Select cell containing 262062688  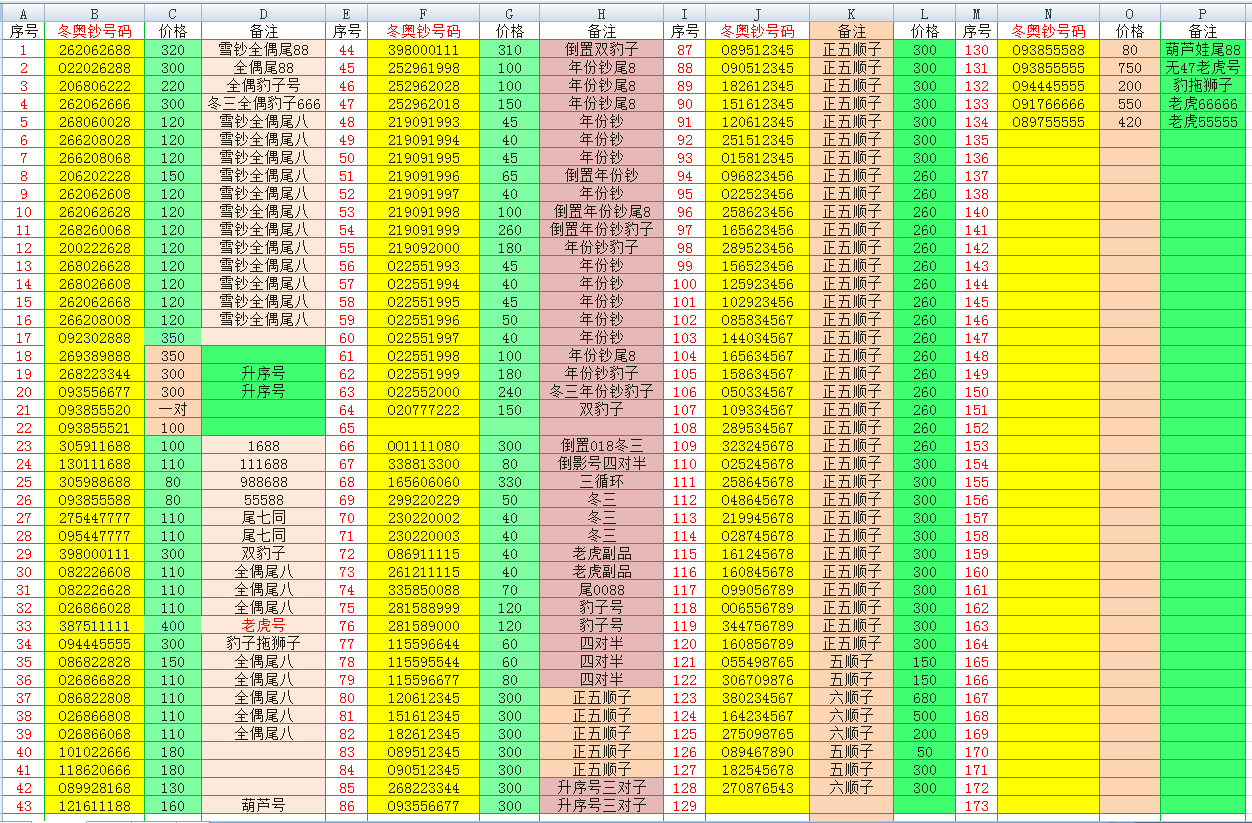[x=94, y=50]
